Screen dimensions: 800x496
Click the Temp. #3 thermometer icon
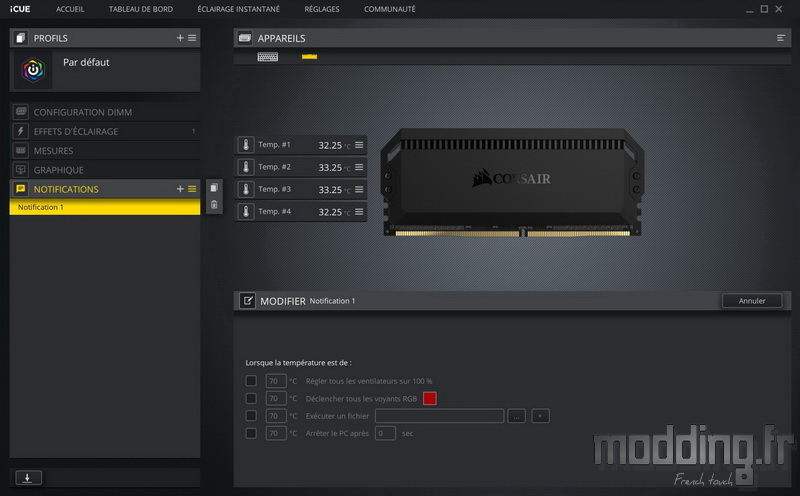246,189
